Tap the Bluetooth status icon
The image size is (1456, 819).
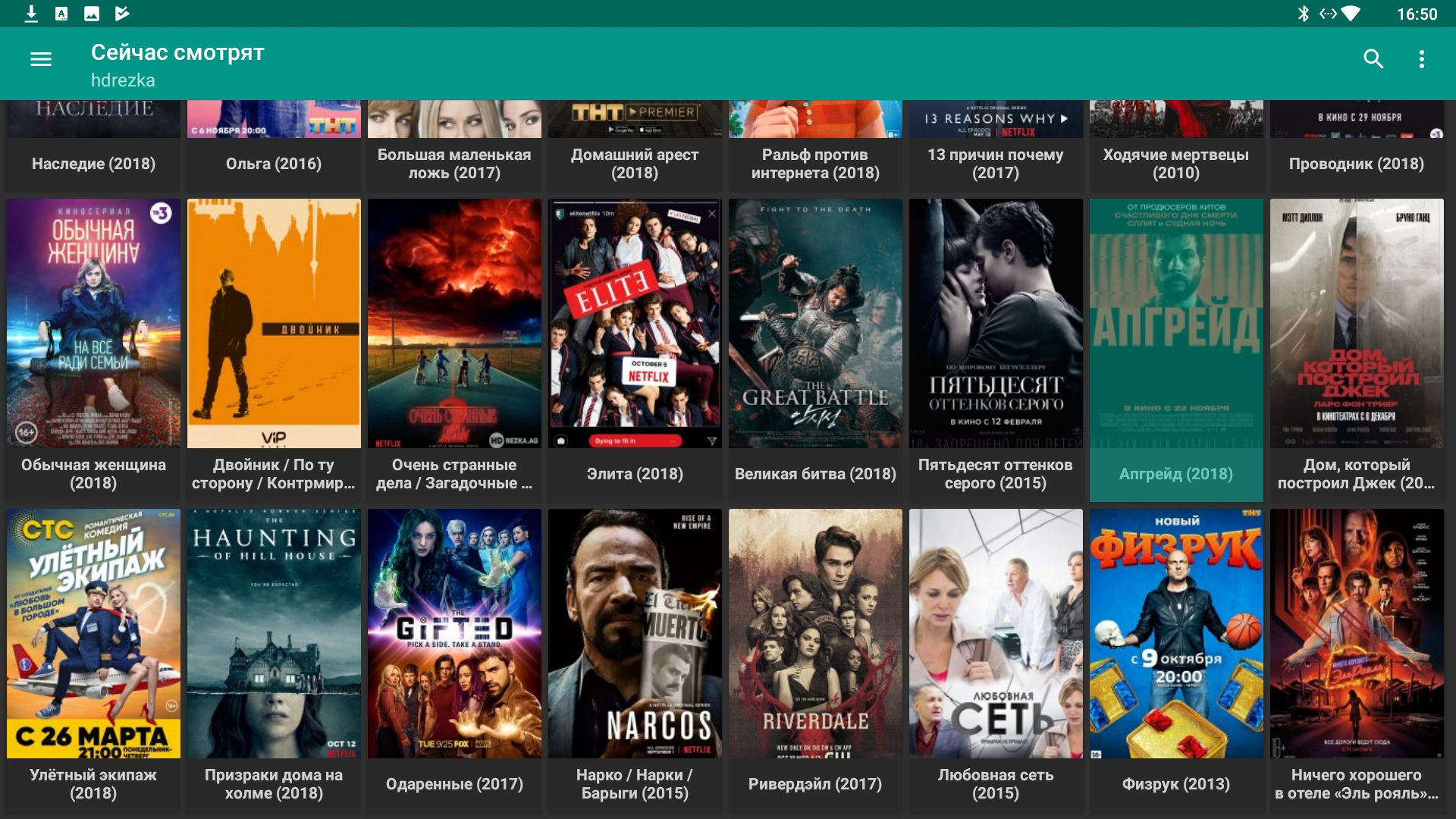[1303, 14]
